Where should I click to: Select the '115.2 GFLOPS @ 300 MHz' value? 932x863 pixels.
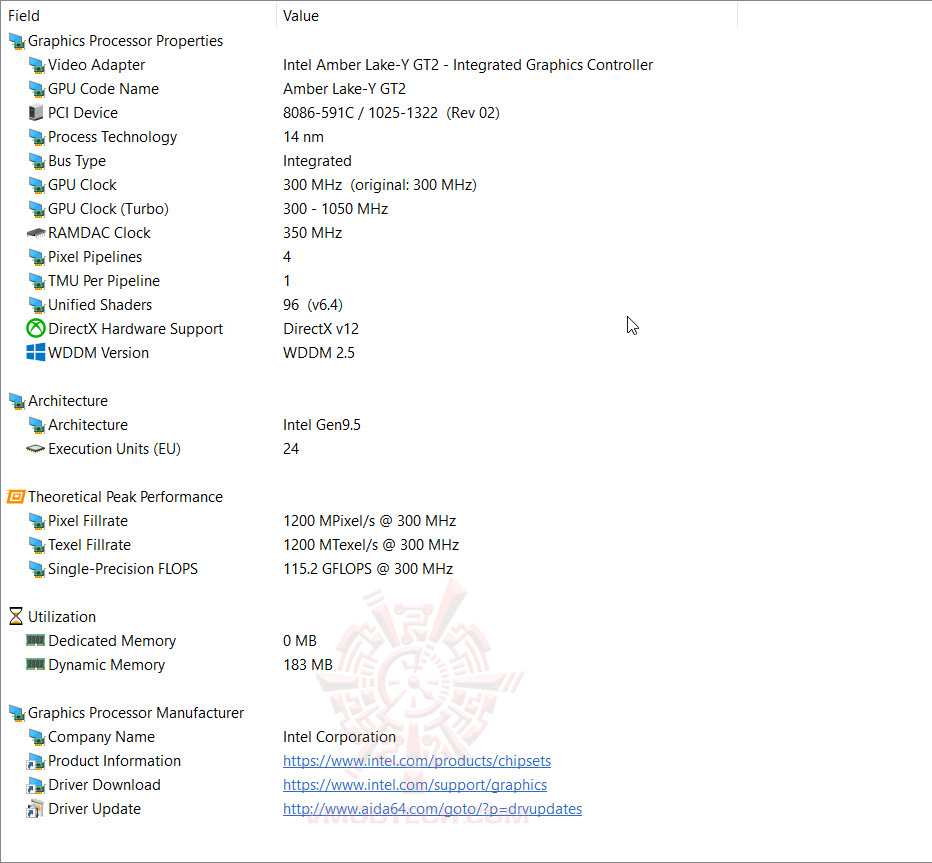click(x=368, y=569)
